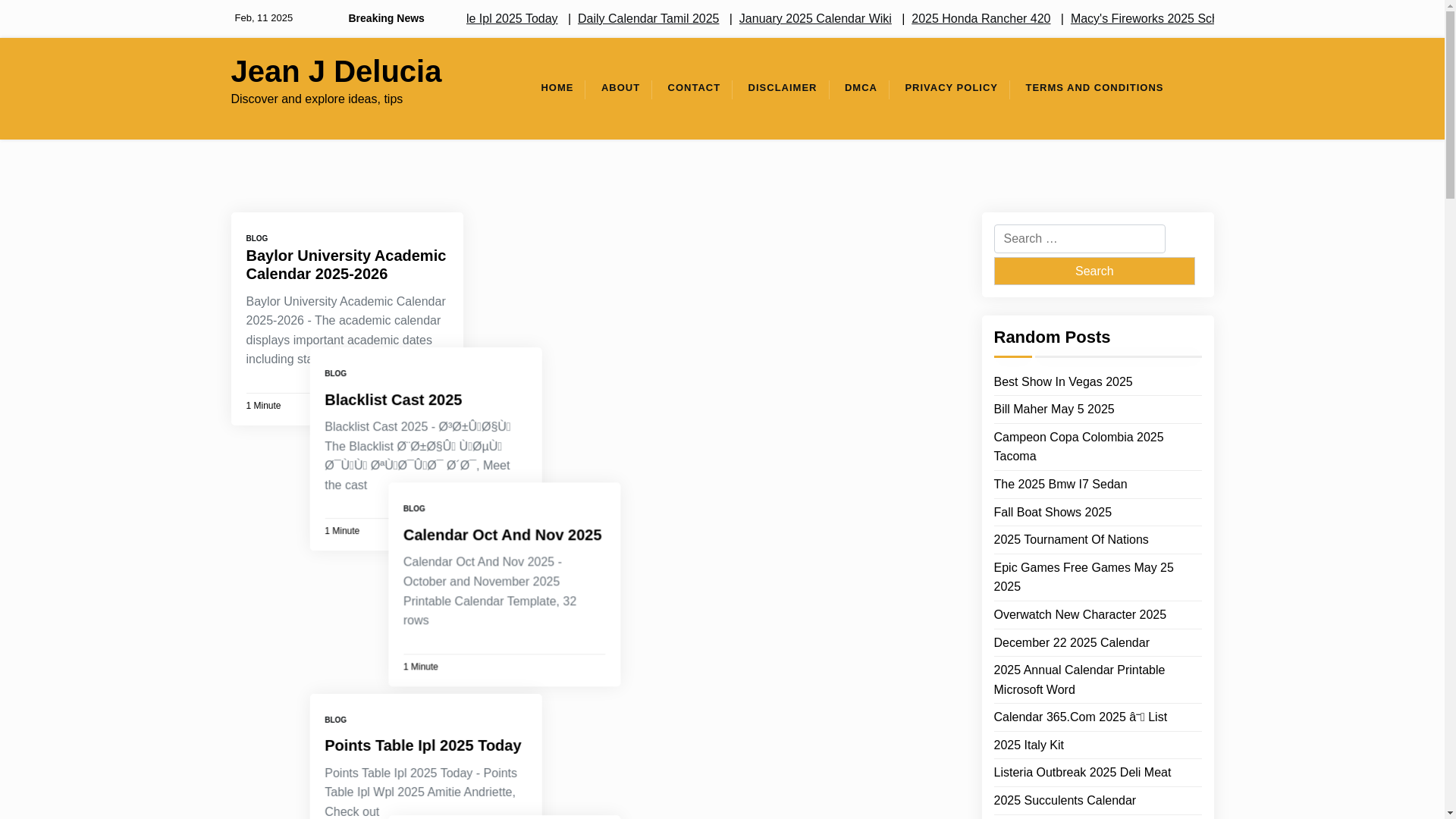Open Calendar 365.Com 2025 List link
This screenshot has width=1456, height=819.
pyautogui.click(x=1080, y=717)
